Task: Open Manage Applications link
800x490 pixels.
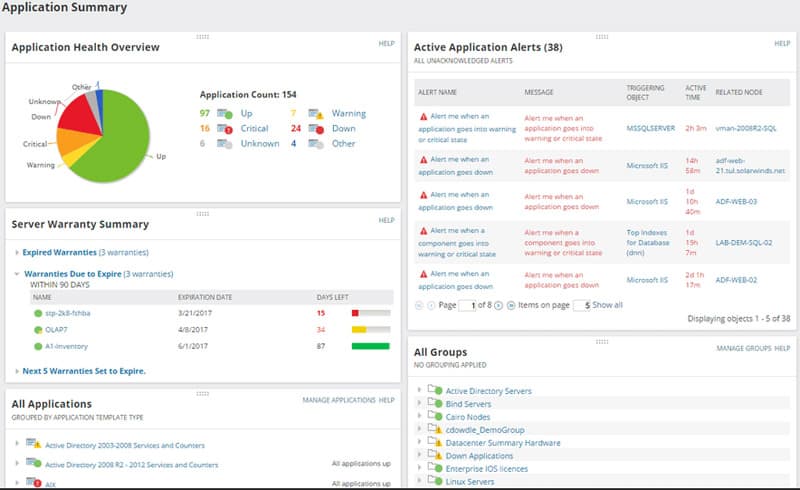Action: 338,400
